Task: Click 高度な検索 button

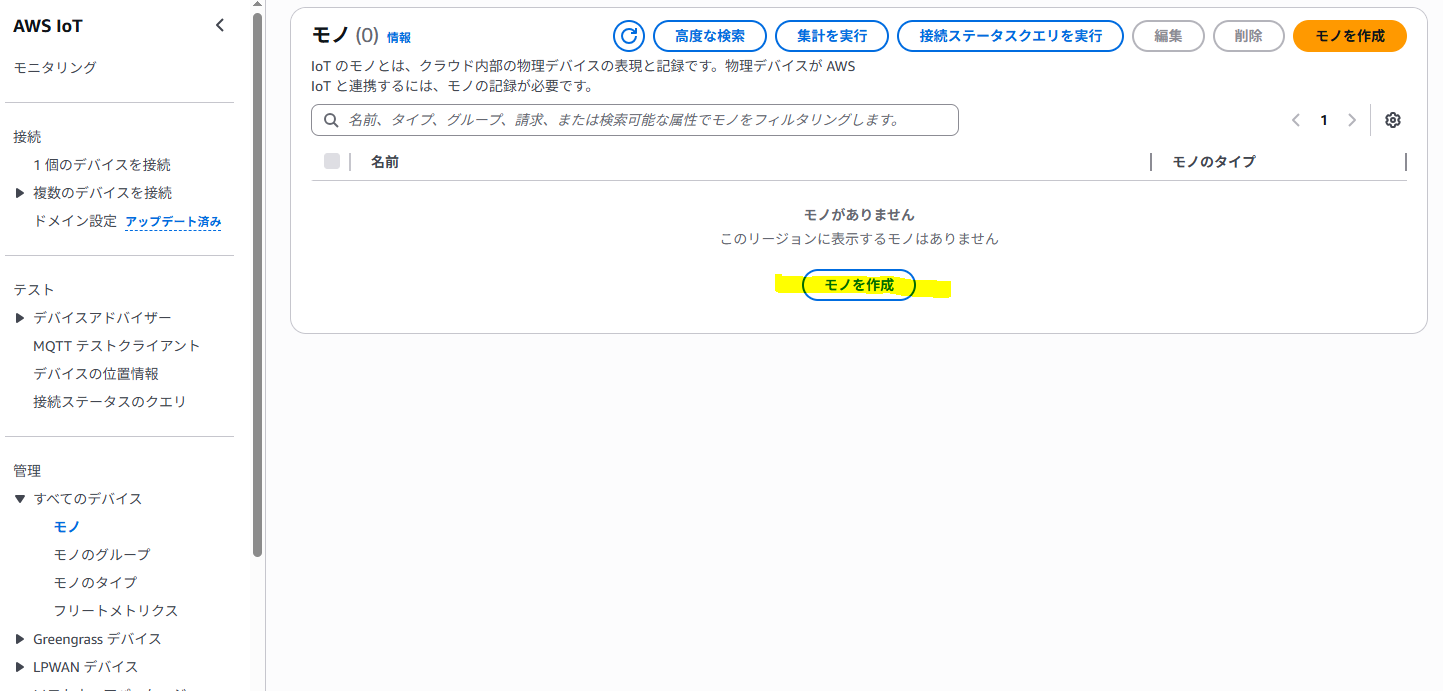Action: click(710, 36)
